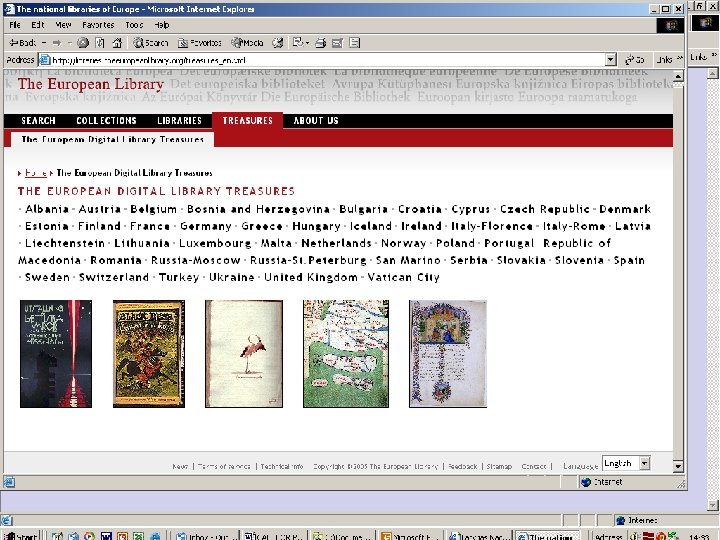
Task: Open the illuminated manuscript thumbnail
Action: pyautogui.click(x=448, y=354)
